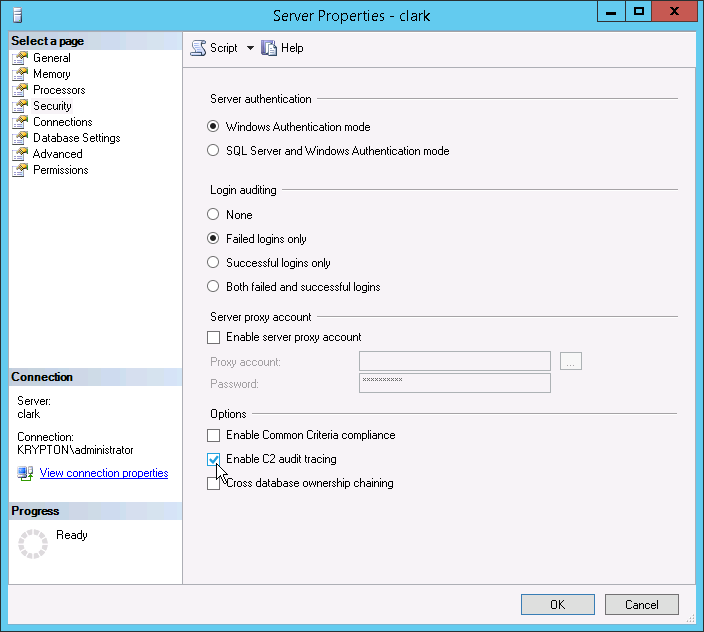Screen dimensions: 704x632
Task: Click the Script scroll icon
Action: point(198,48)
